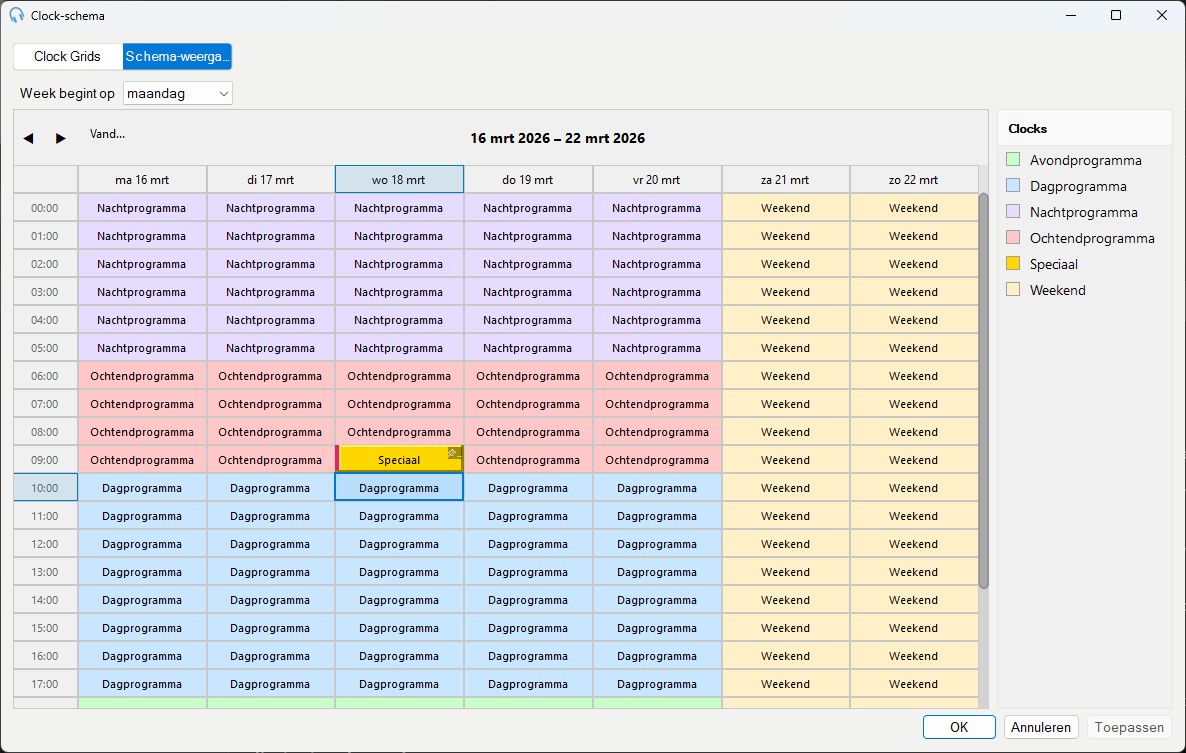Select Nachtprogramma cell Wednesday at 02:00
This screenshot has width=1186, height=753.
click(x=399, y=264)
